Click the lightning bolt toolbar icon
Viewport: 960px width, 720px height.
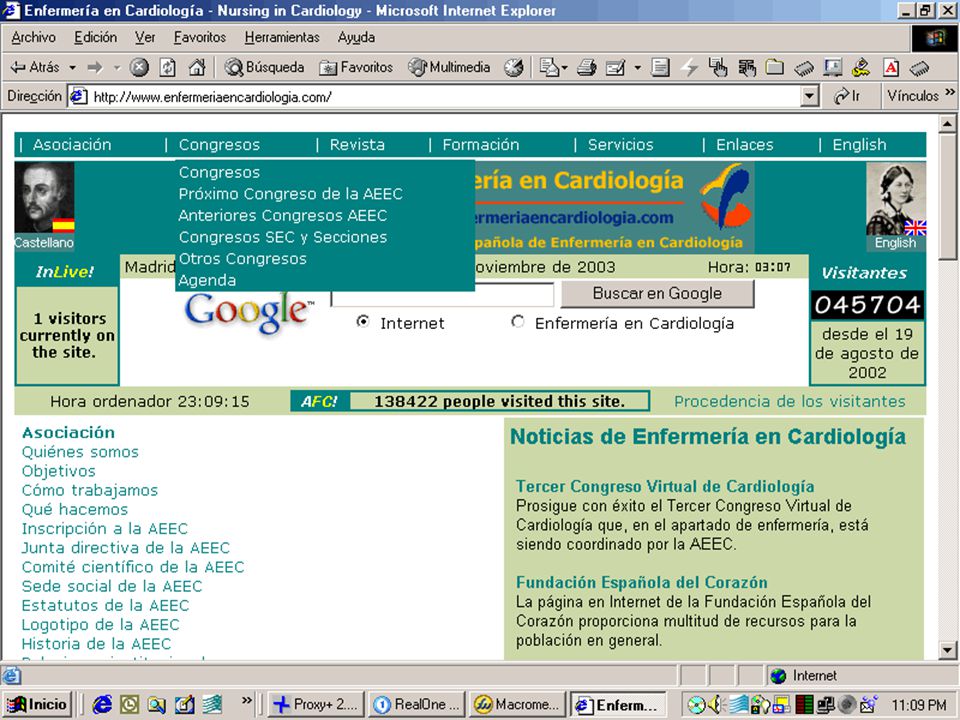point(690,67)
